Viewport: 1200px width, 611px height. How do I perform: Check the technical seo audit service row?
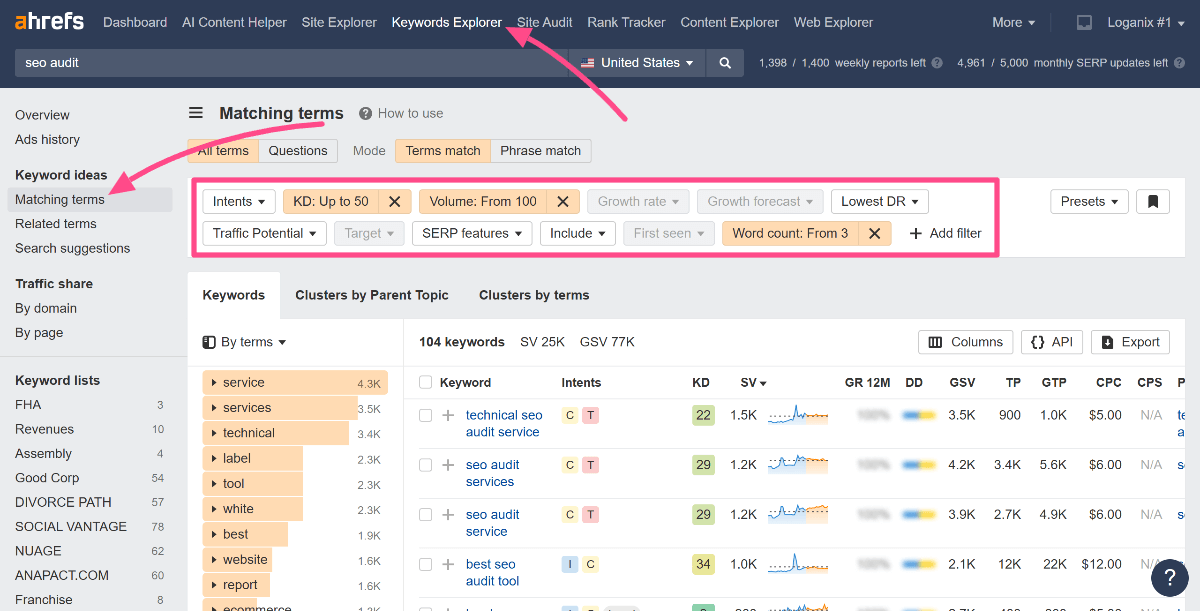pos(426,415)
